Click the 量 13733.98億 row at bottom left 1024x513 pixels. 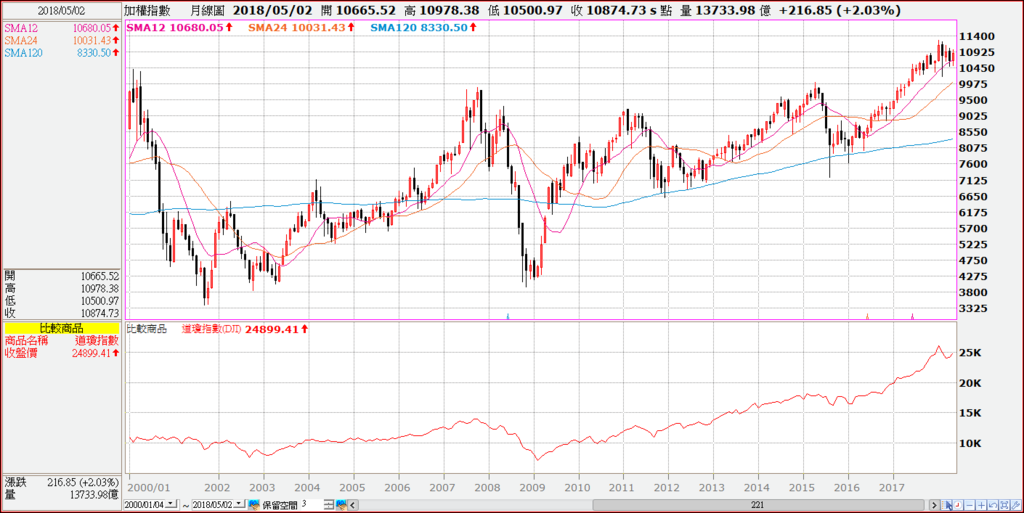click(x=61, y=495)
